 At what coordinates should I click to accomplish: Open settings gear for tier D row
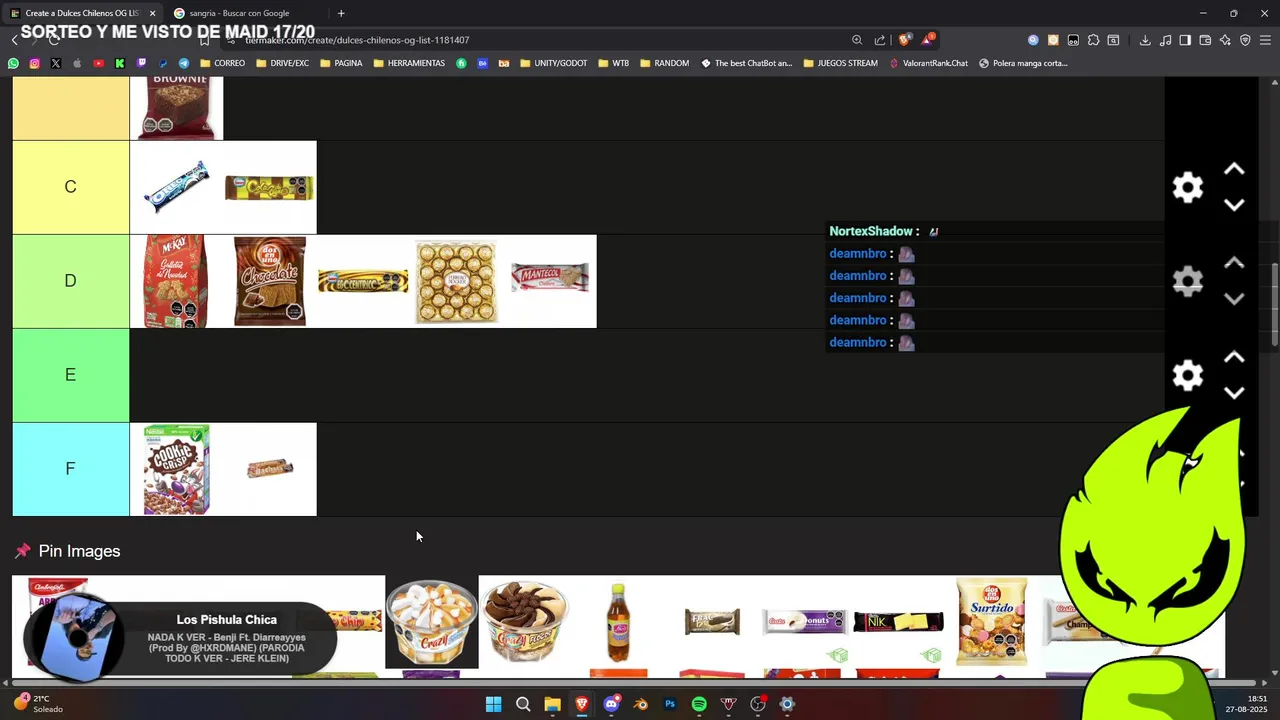[x=1188, y=281]
